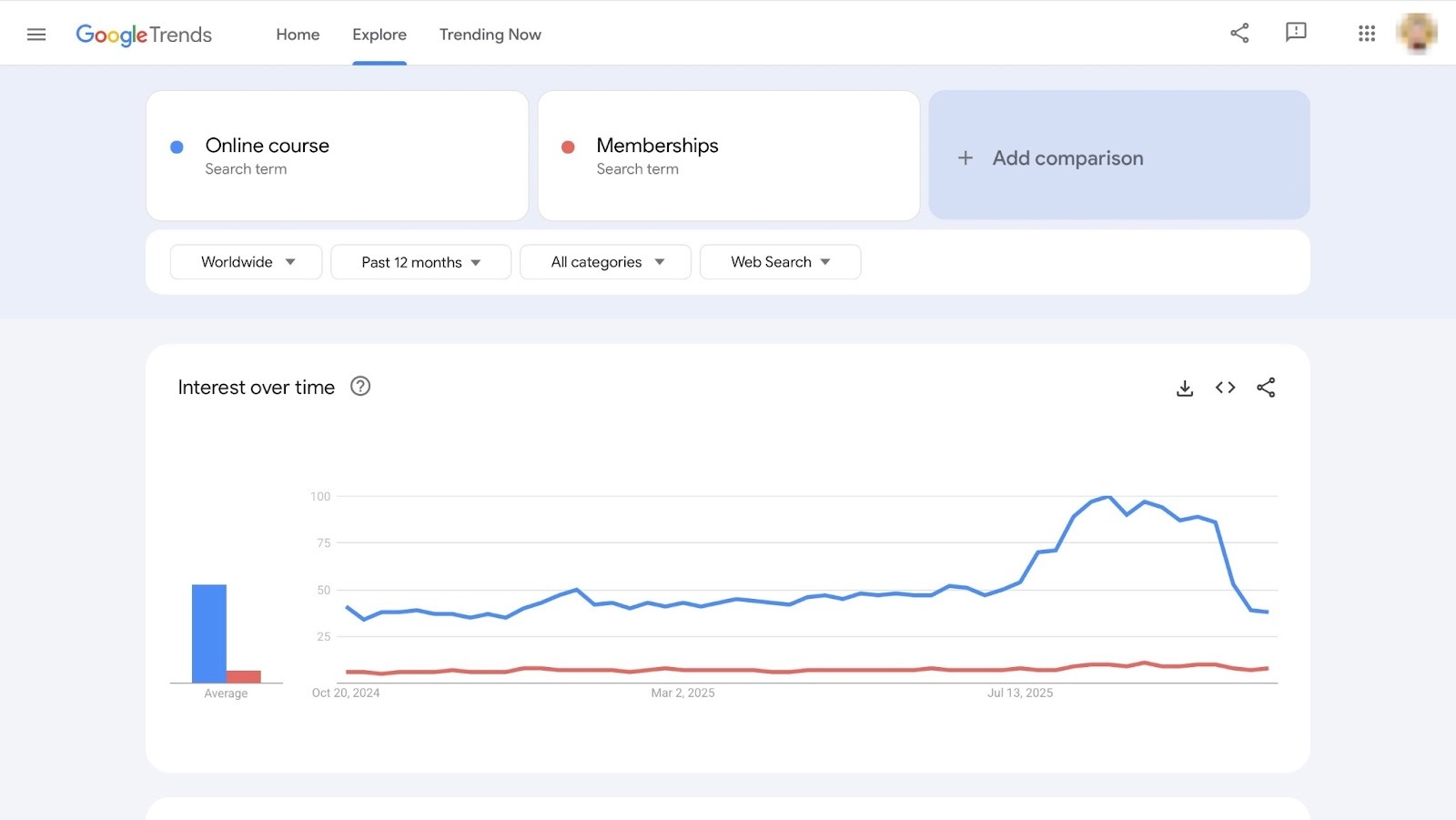Click the blue Average bar
Screen dimensions: 1456x820
pyautogui.click(x=208, y=633)
